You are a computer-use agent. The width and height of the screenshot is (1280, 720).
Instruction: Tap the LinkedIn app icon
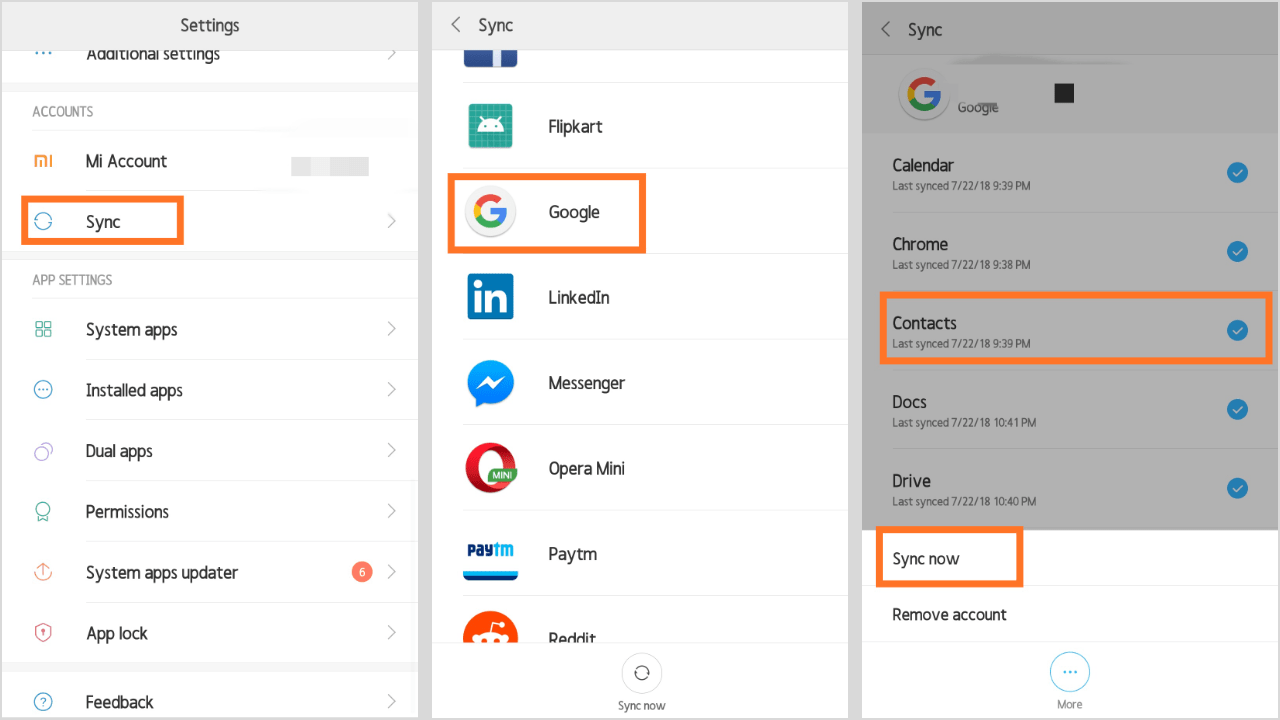coord(490,297)
